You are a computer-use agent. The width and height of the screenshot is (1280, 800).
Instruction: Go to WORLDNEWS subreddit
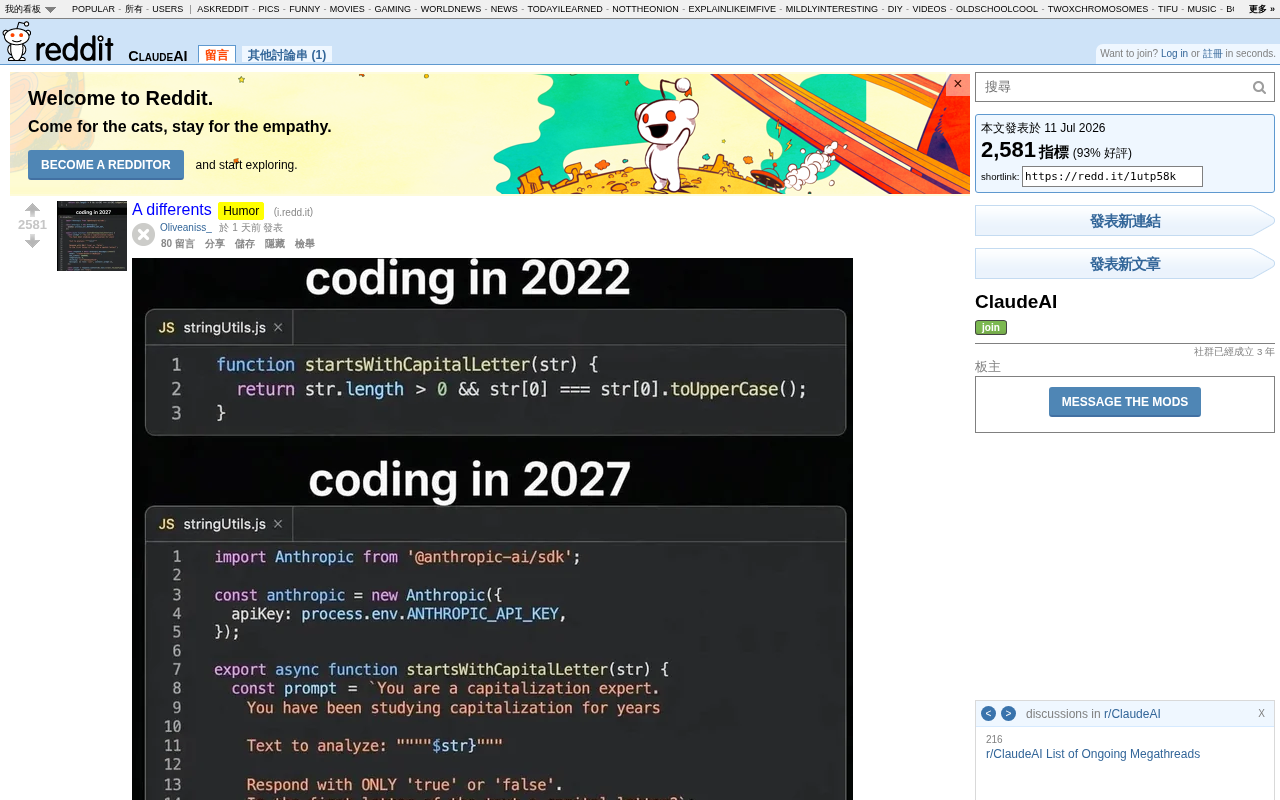pyautogui.click(x=451, y=9)
